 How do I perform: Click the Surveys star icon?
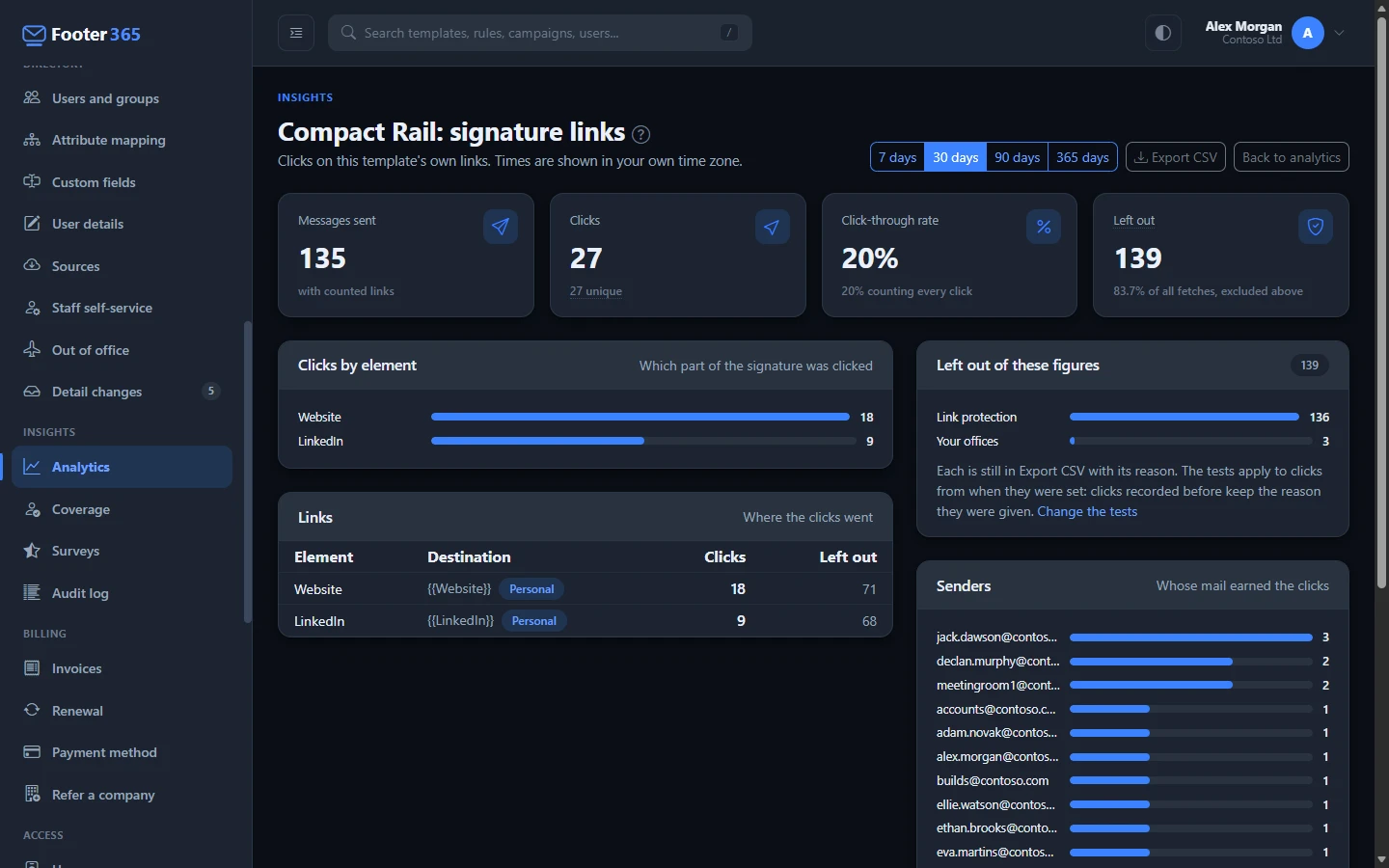pos(32,551)
